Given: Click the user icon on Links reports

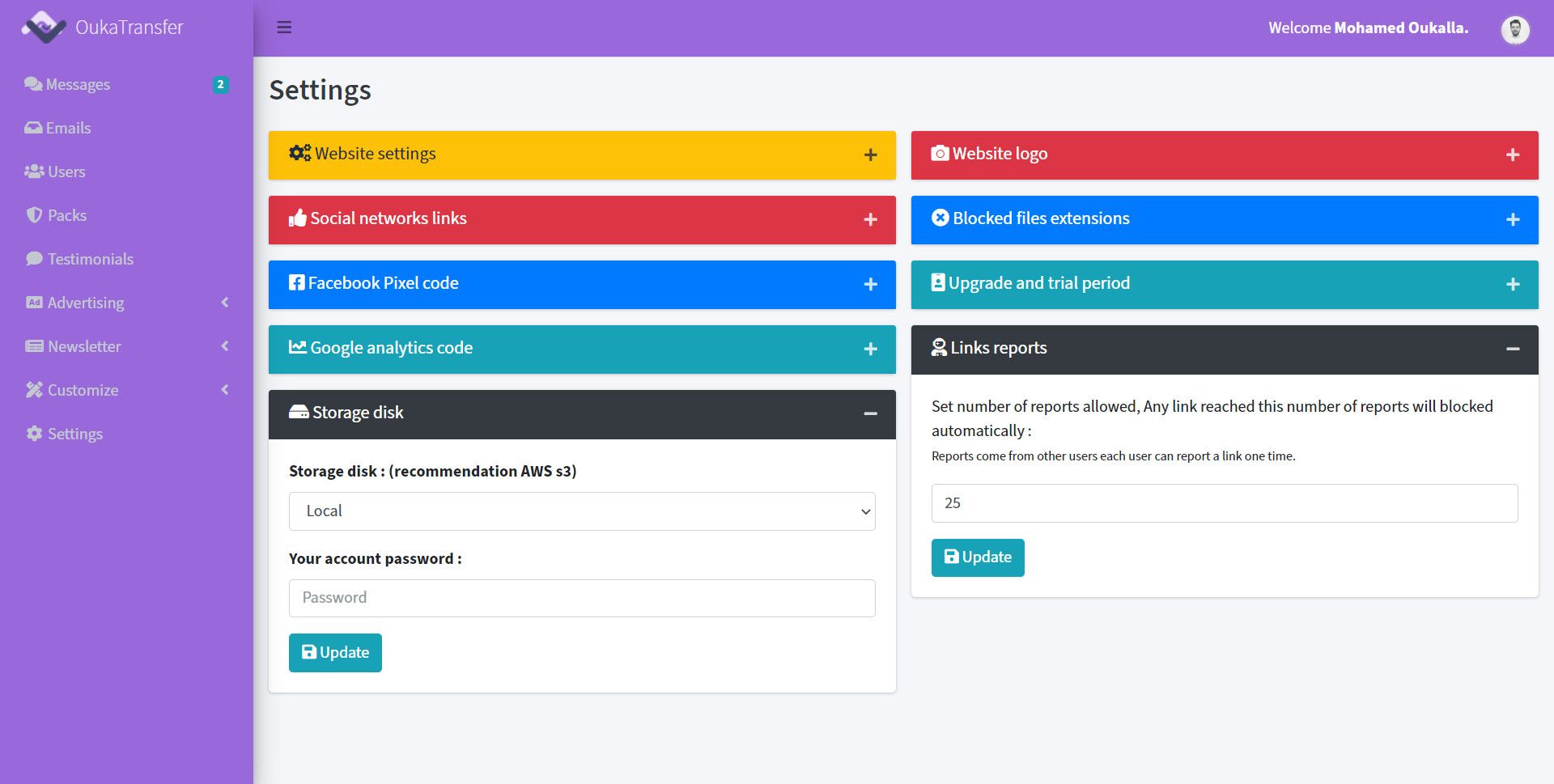Looking at the screenshot, I should (x=939, y=347).
